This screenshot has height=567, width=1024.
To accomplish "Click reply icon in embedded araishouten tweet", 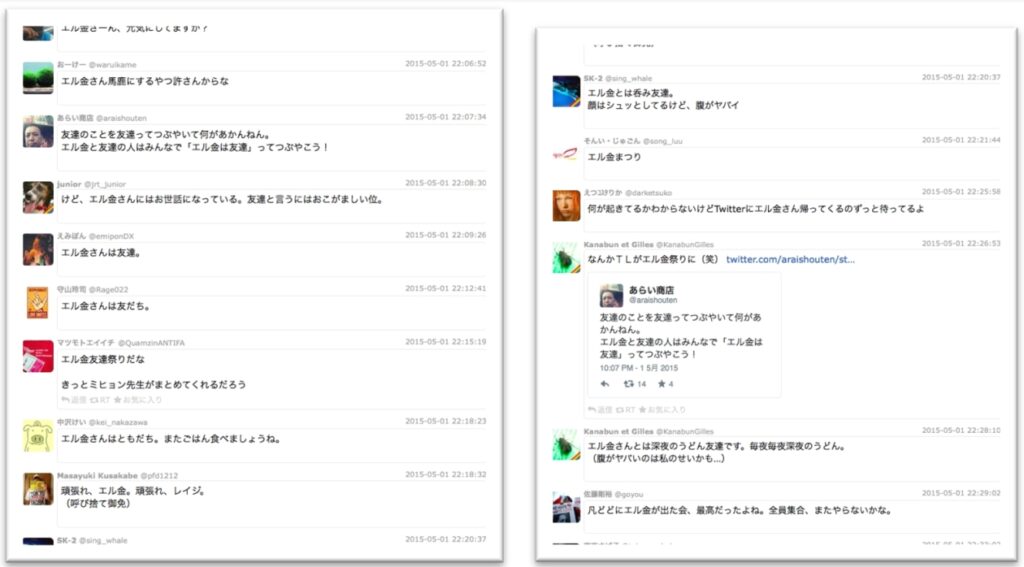I will click(x=605, y=384).
